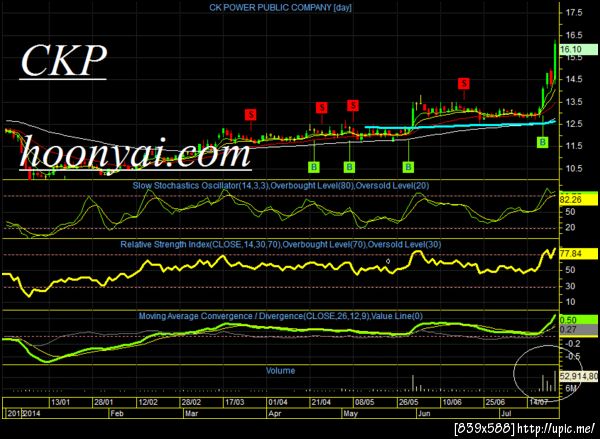Click the 21/04 date label

(x=321, y=402)
